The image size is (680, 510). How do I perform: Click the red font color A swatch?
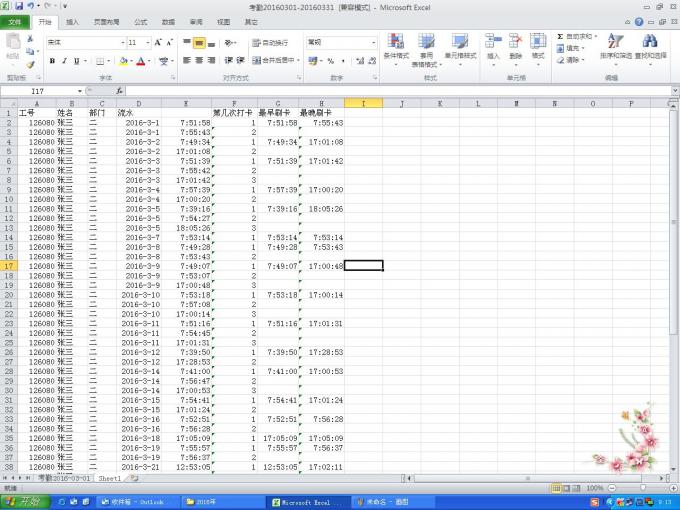pyautogui.click(x=141, y=61)
